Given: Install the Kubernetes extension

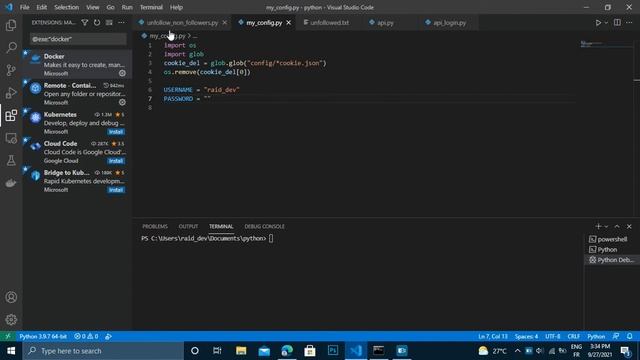Looking at the screenshot, I should (x=116, y=132).
